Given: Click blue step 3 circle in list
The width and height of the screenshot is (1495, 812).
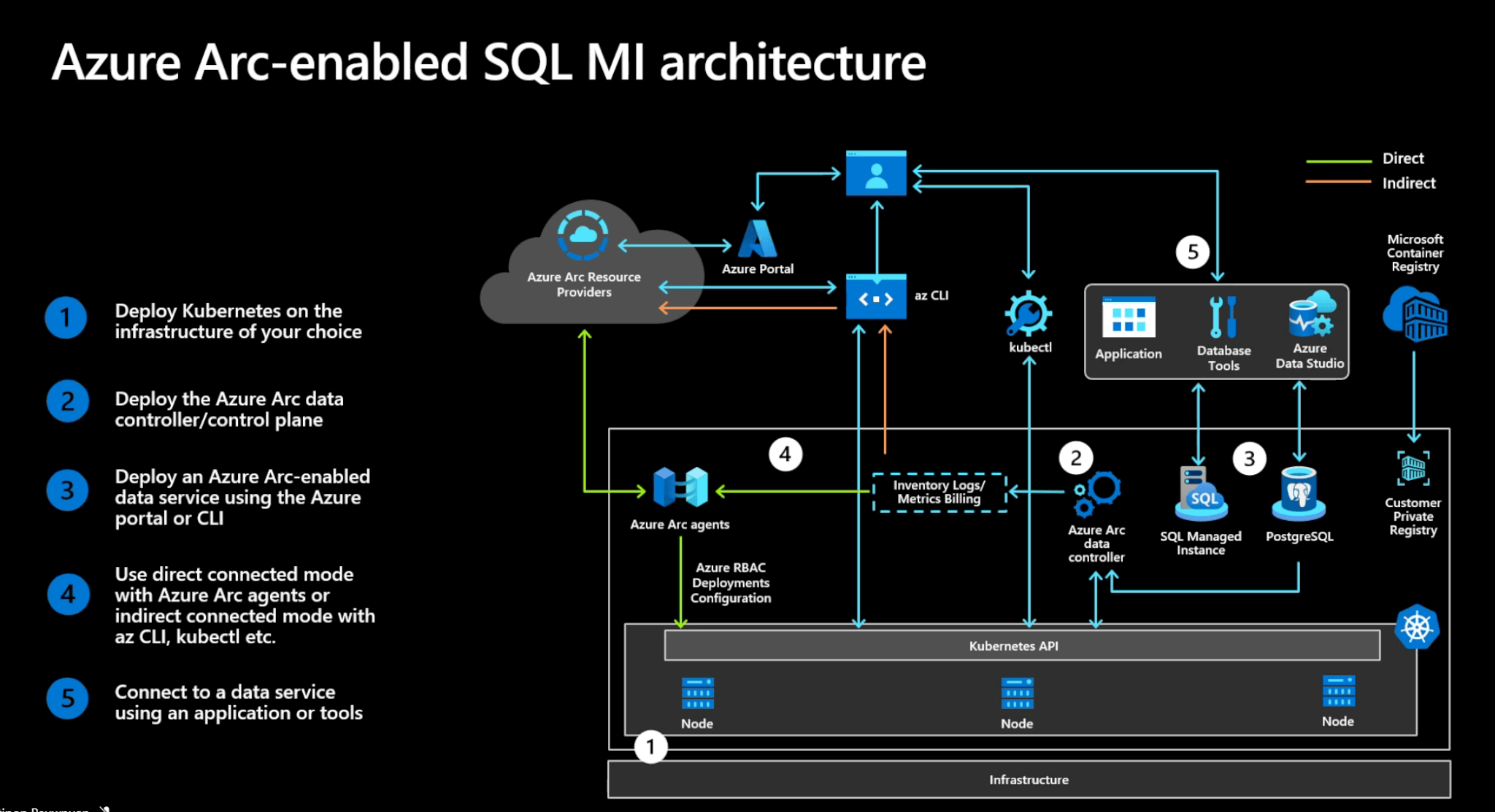Looking at the screenshot, I should click(x=67, y=490).
